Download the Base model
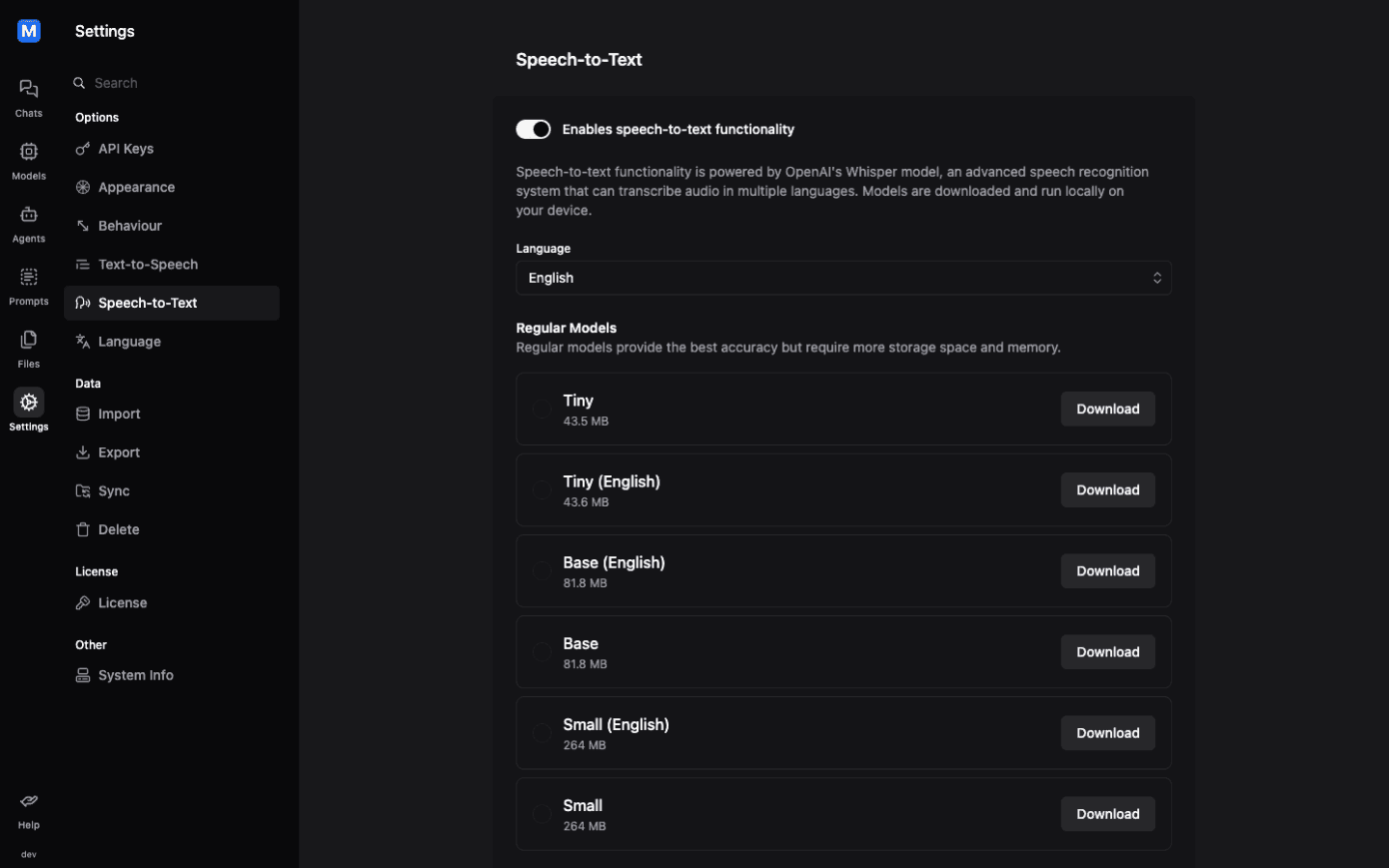This screenshot has height=868, width=1389. pyautogui.click(x=1107, y=652)
